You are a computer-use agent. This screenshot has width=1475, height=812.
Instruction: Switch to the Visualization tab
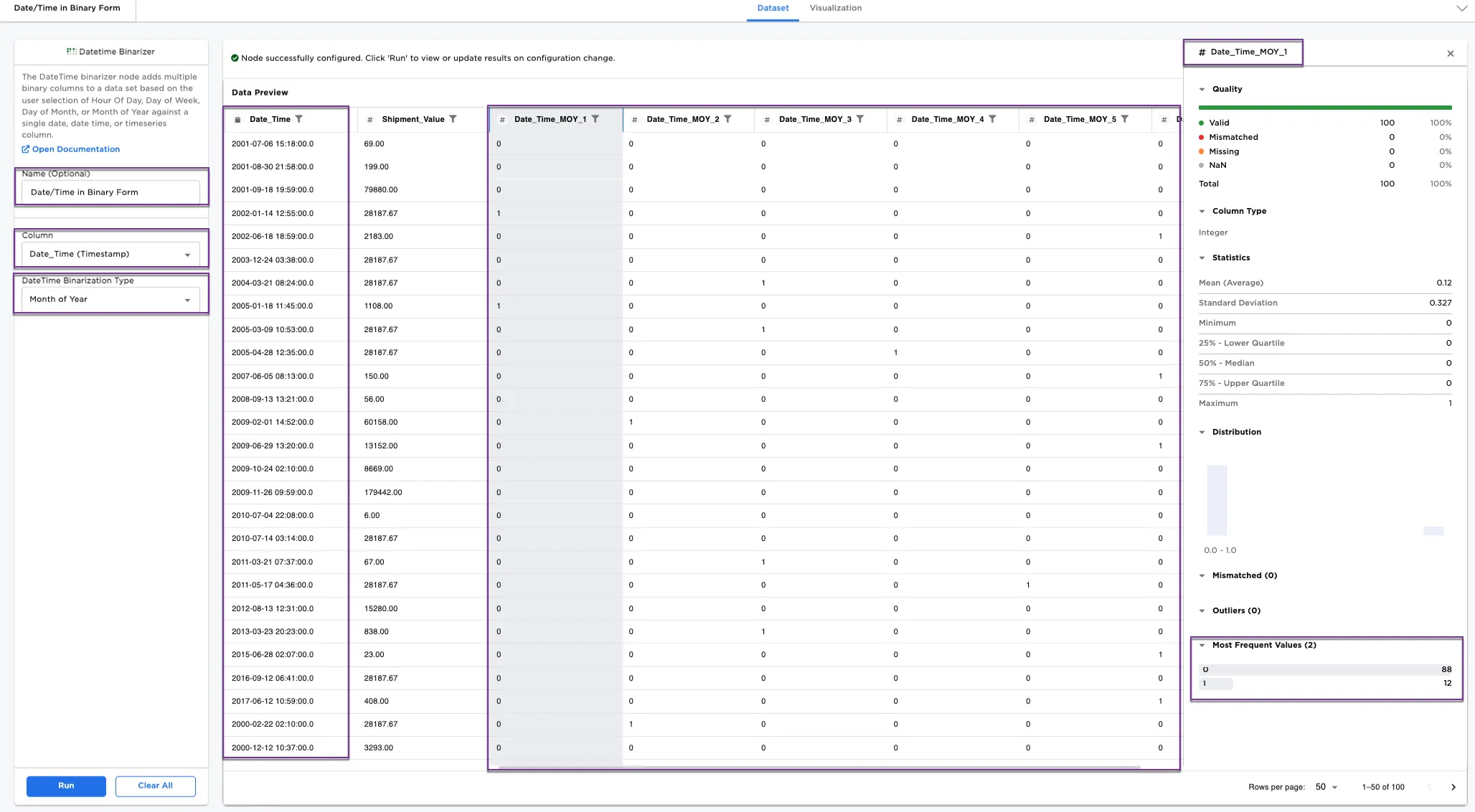click(x=835, y=9)
